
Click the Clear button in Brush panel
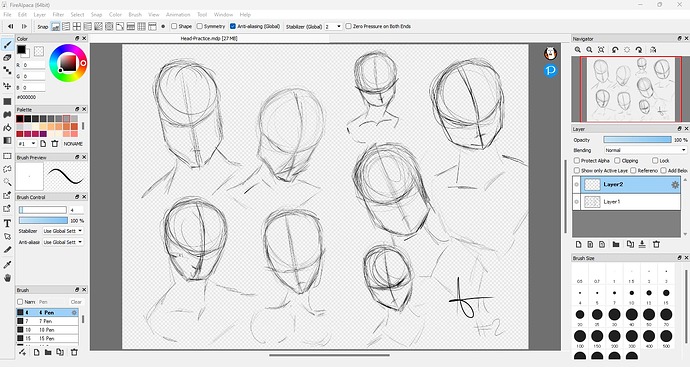(76, 302)
